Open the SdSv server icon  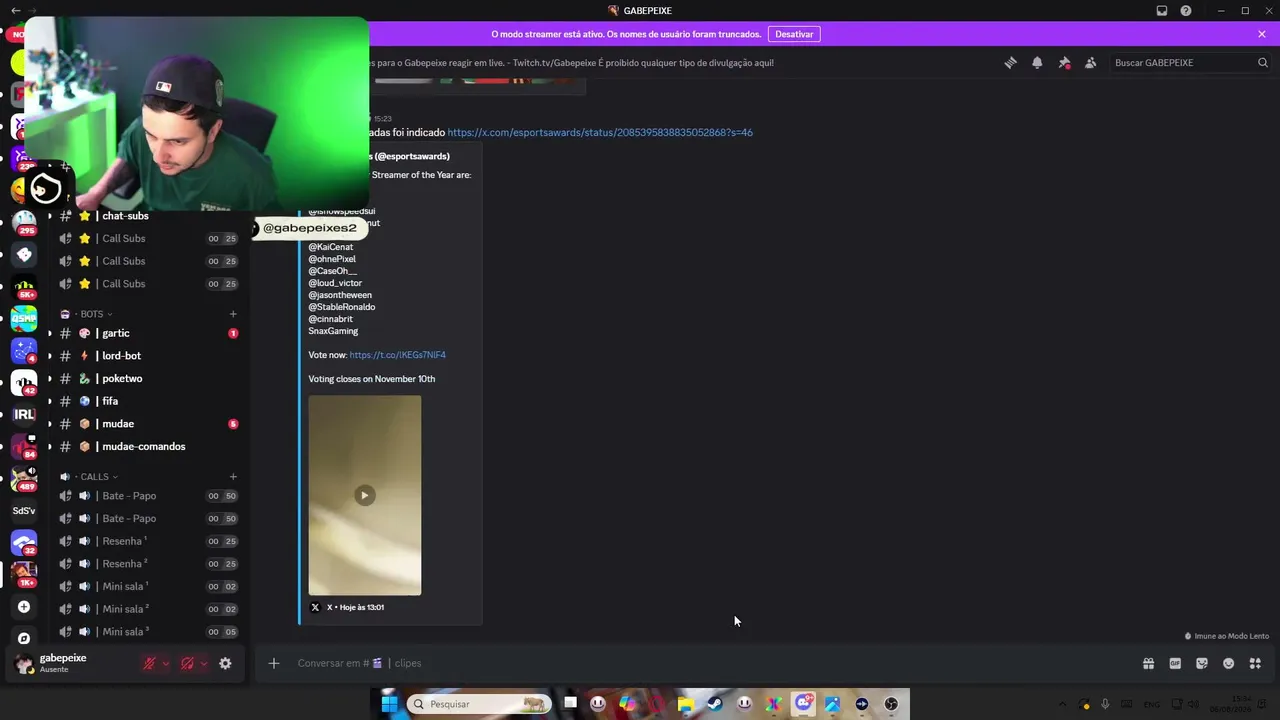(x=24, y=511)
